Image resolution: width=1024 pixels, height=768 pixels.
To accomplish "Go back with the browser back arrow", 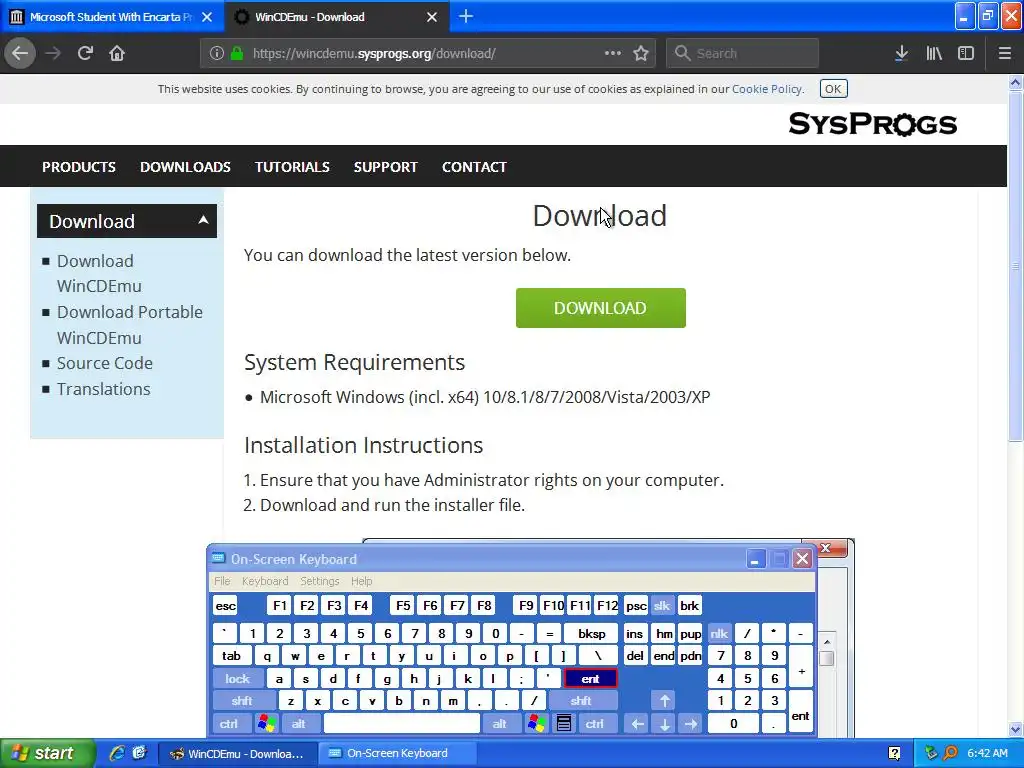I will (20, 53).
